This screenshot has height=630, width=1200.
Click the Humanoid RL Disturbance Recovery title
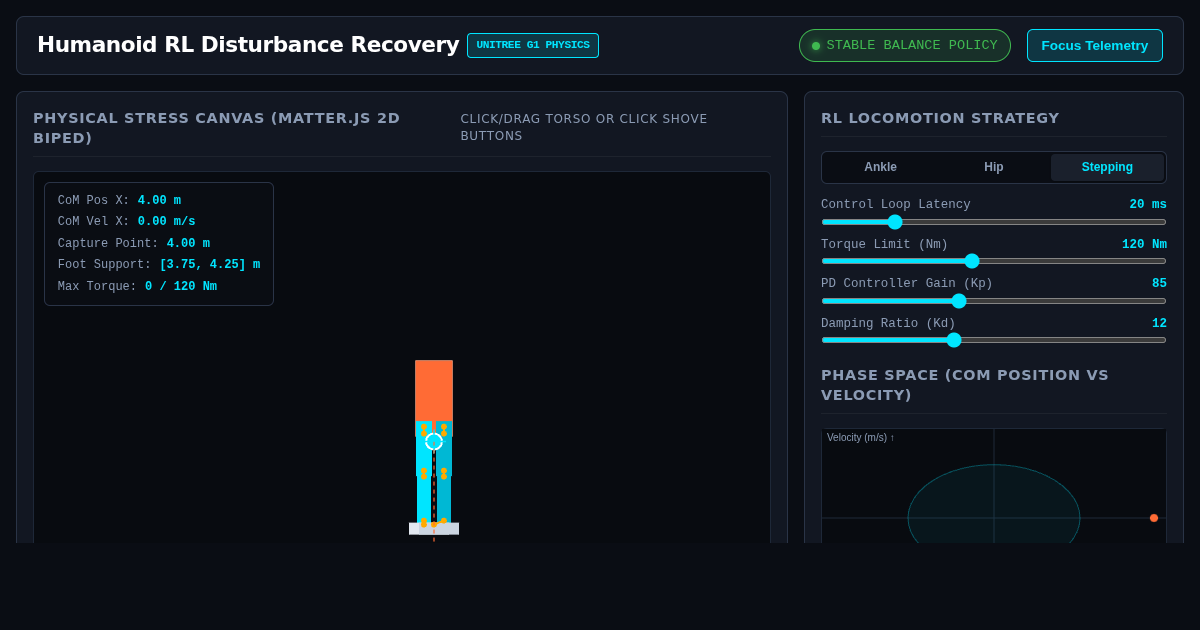pyautogui.click(x=248, y=45)
